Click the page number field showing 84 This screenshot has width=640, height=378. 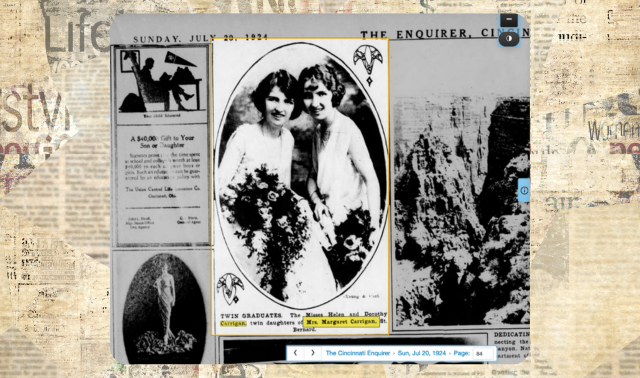pos(483,354)
